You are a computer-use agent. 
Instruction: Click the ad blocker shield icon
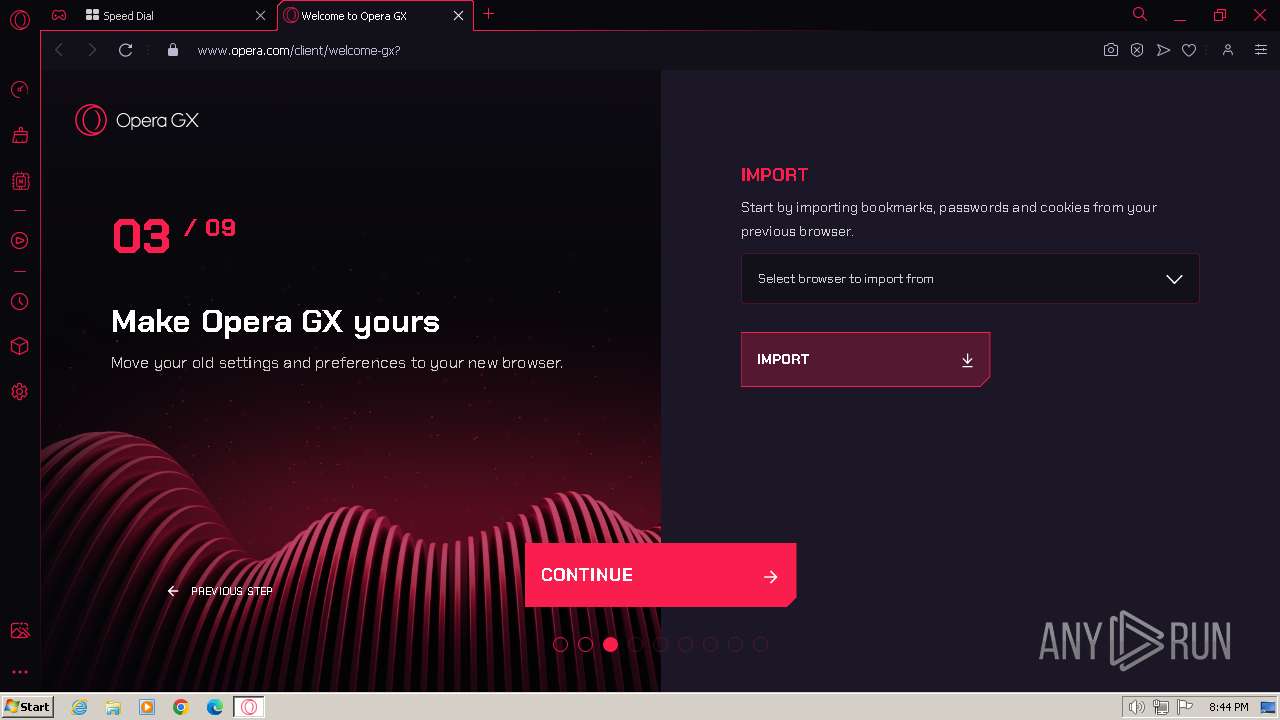pos(1137,50)
